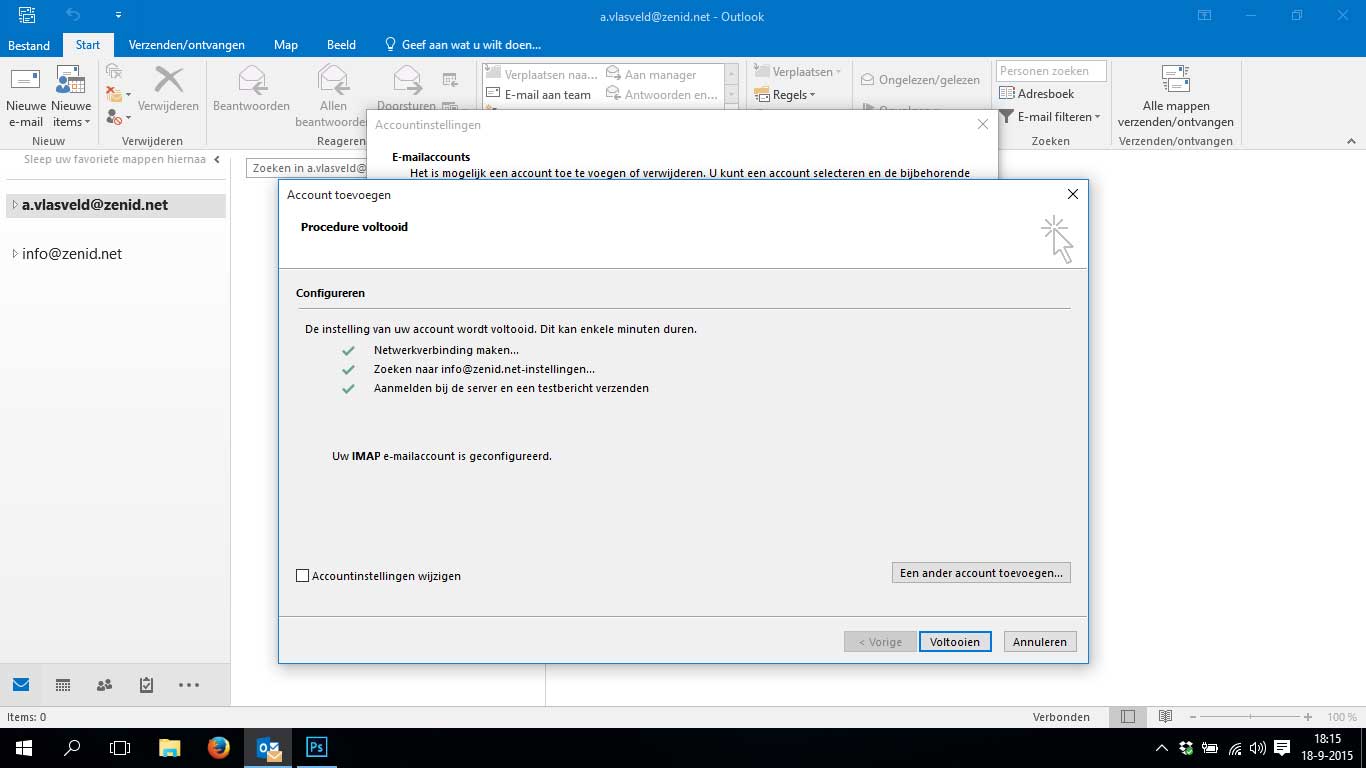Click the send/receive icon in the title bar
The image size is (1366, 768).
click(27, 15)
